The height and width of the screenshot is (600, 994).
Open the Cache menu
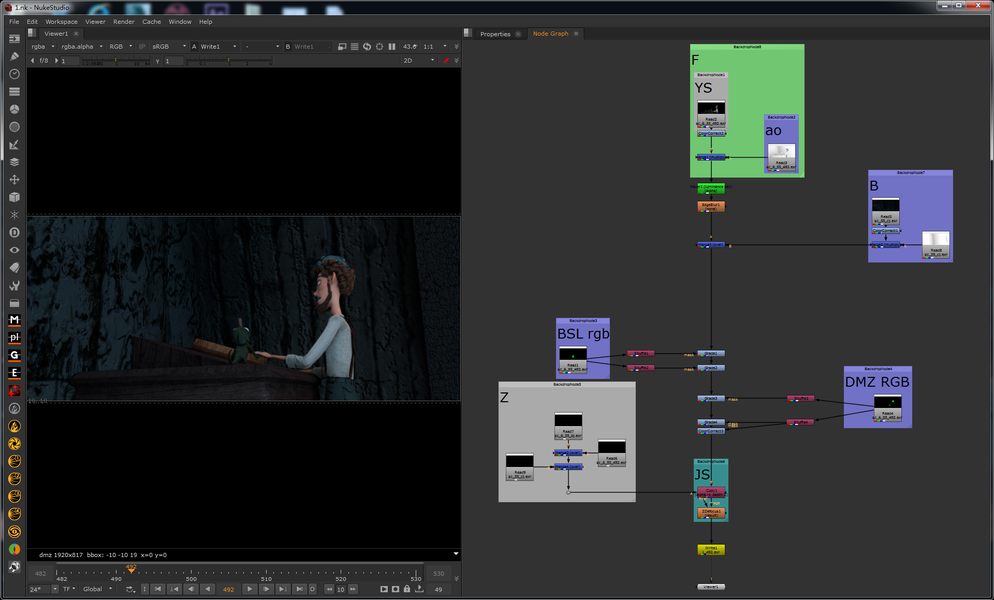[152, 22]
